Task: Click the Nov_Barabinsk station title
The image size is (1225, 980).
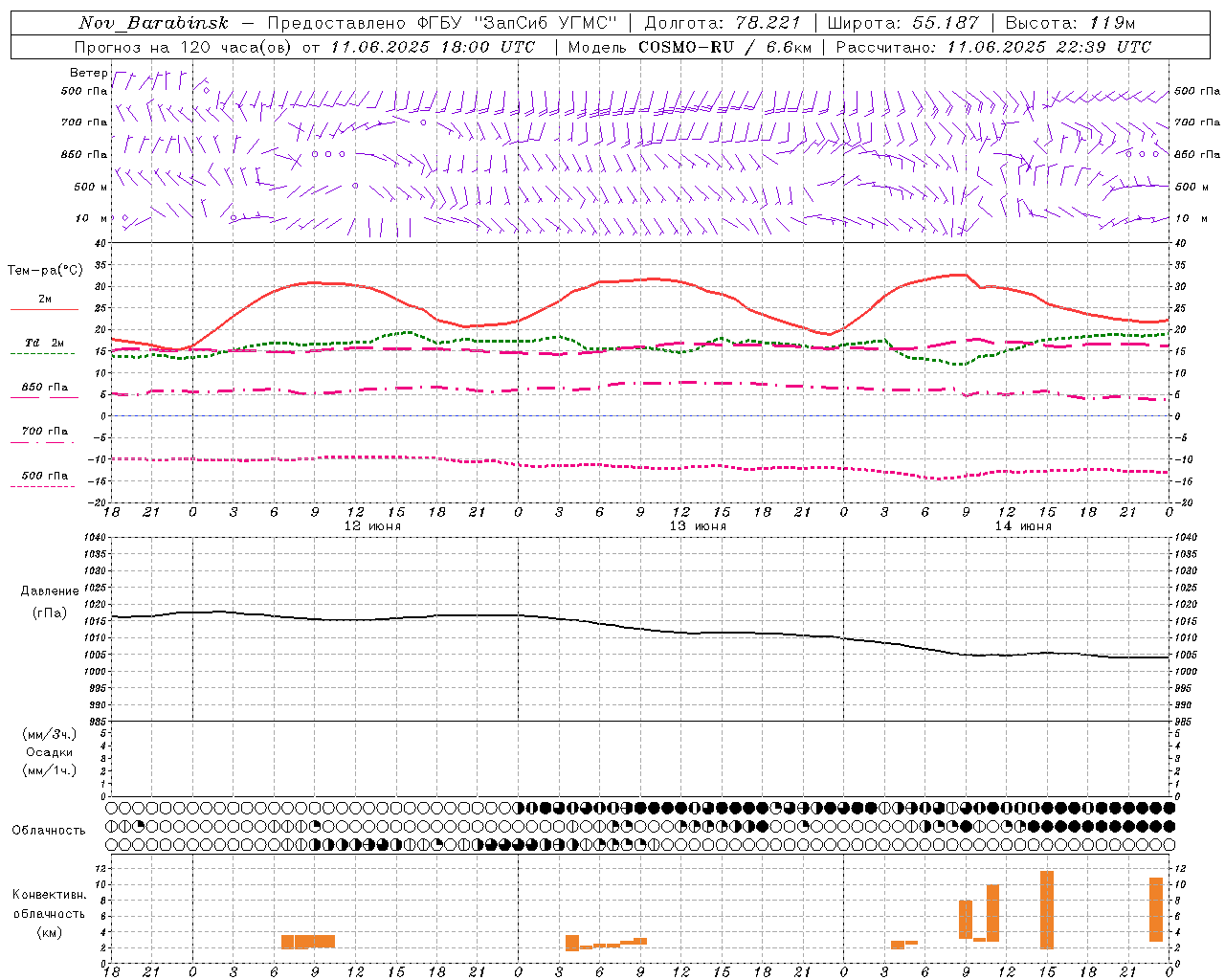Action: pos(153,23)
